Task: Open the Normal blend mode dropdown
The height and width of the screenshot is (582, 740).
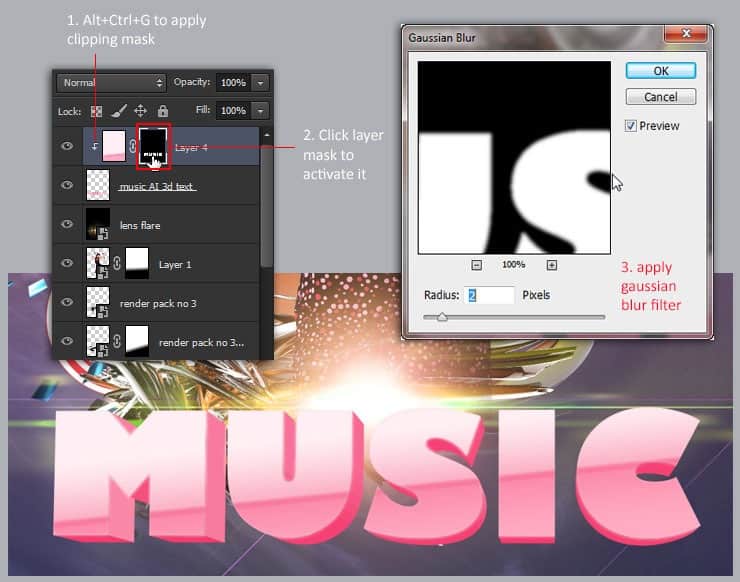Action: [x=111, y=83]
